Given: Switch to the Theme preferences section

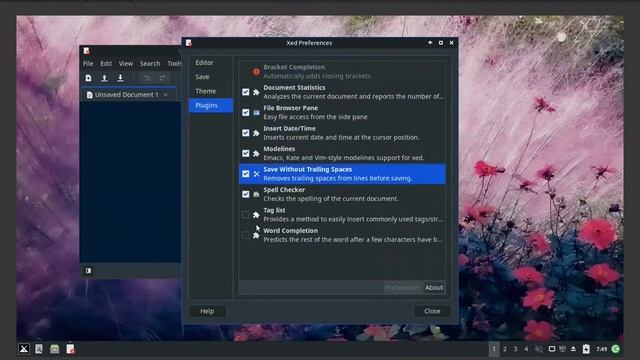Looking at the screenshot, I should [211, 91].
